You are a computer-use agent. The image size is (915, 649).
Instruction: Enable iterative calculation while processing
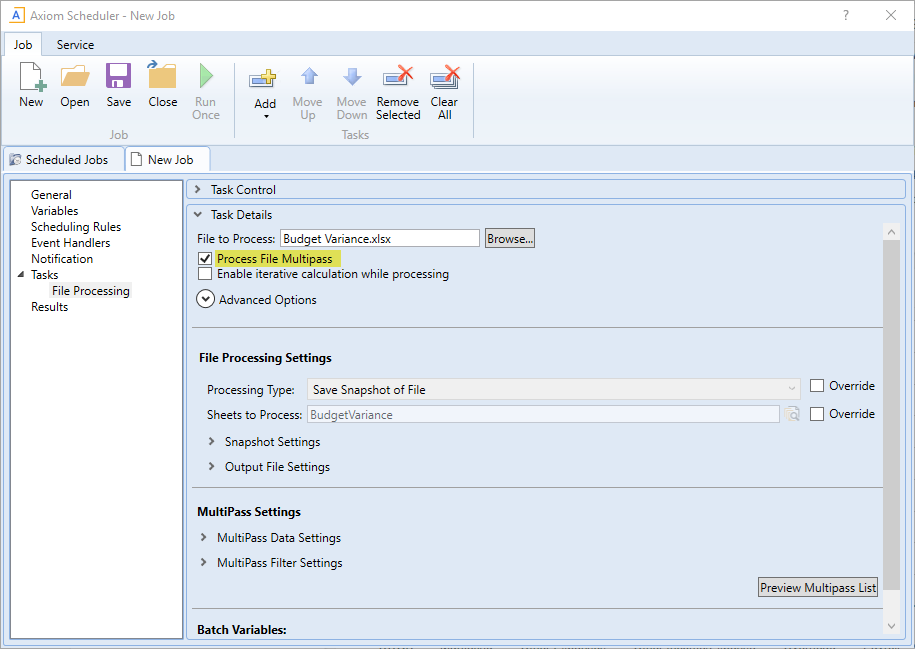[x=205, y=274]
